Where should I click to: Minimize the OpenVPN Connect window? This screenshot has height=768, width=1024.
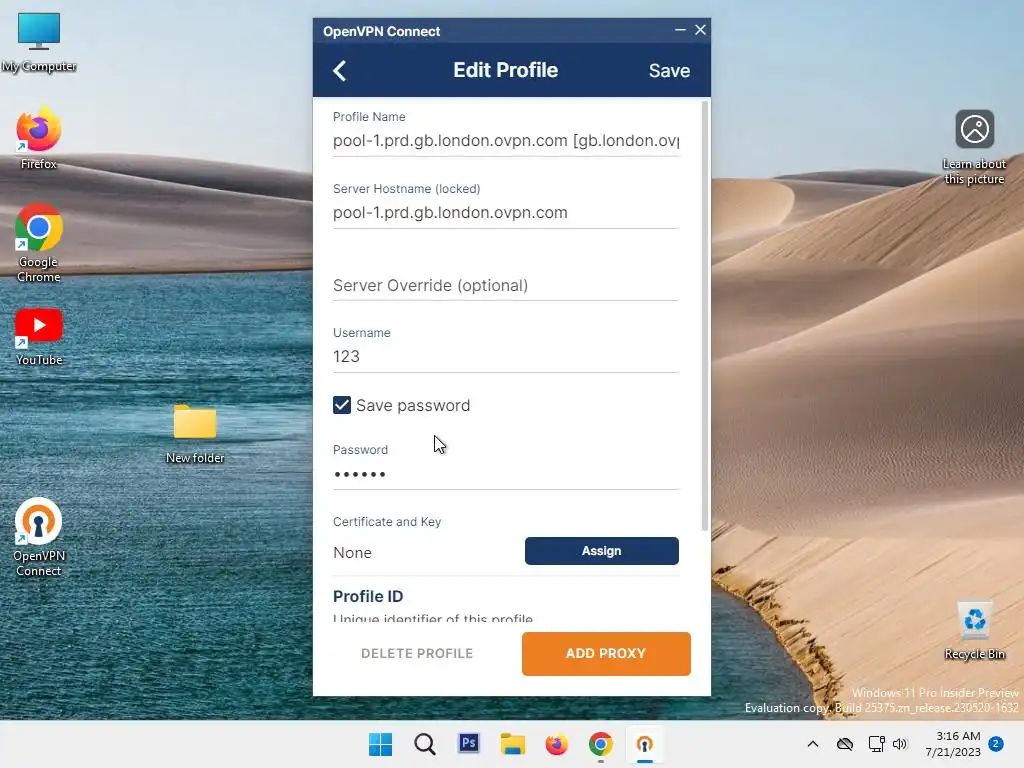pos(680,30)
